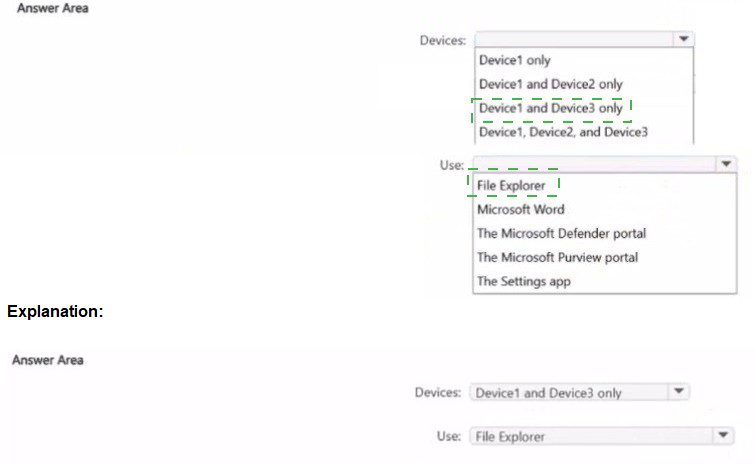Open arrow of Use box showing File Explorer

pos(724,436)
